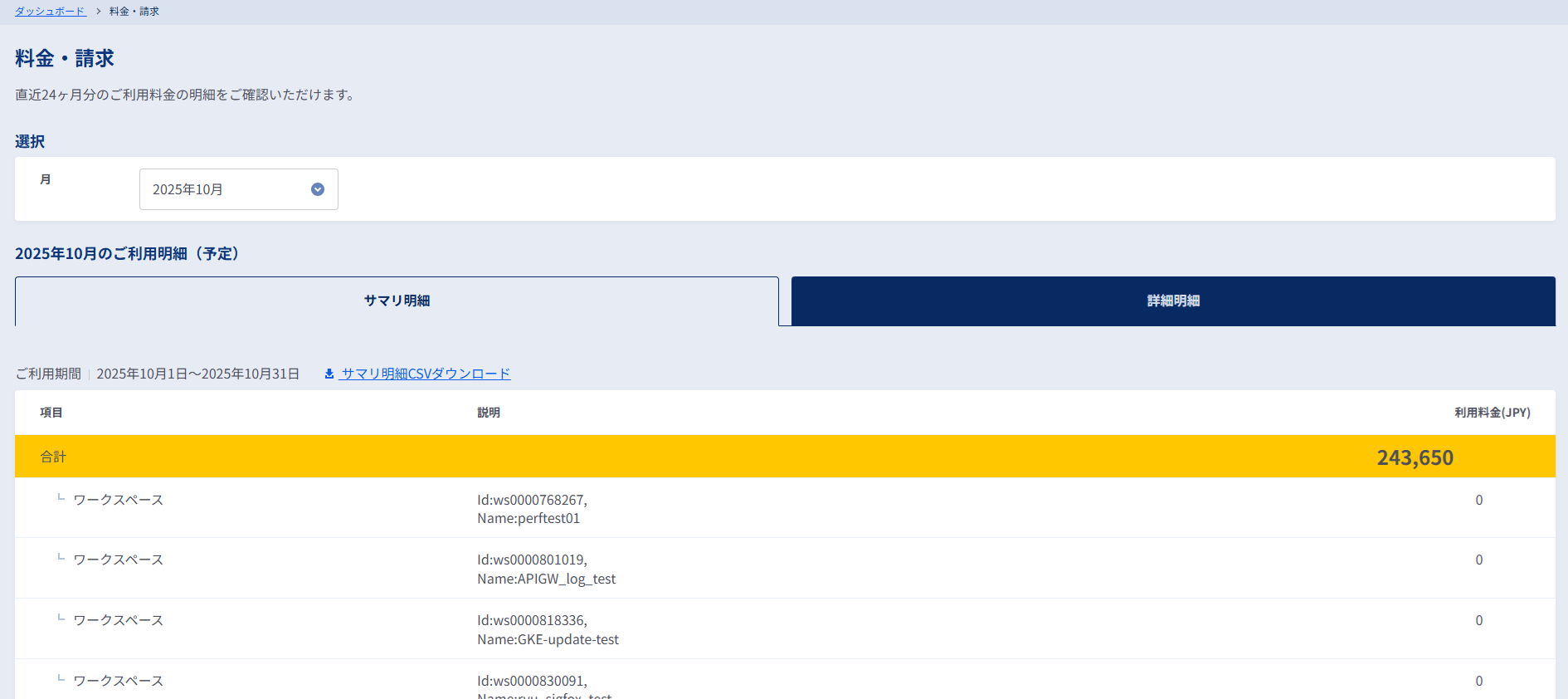Click the 項目 column header
1568x699 pixels.
pos(51,413)
